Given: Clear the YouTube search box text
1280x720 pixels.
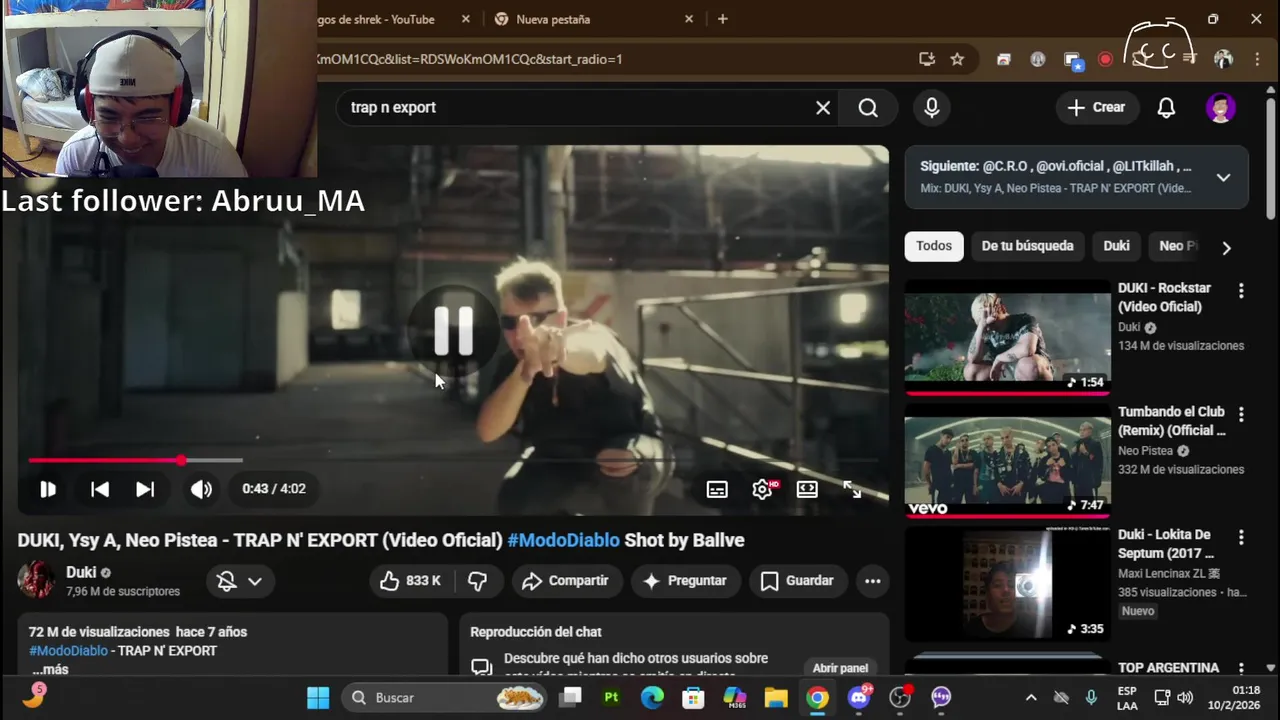Looking at the screenshot, I should tap(823, 108).
